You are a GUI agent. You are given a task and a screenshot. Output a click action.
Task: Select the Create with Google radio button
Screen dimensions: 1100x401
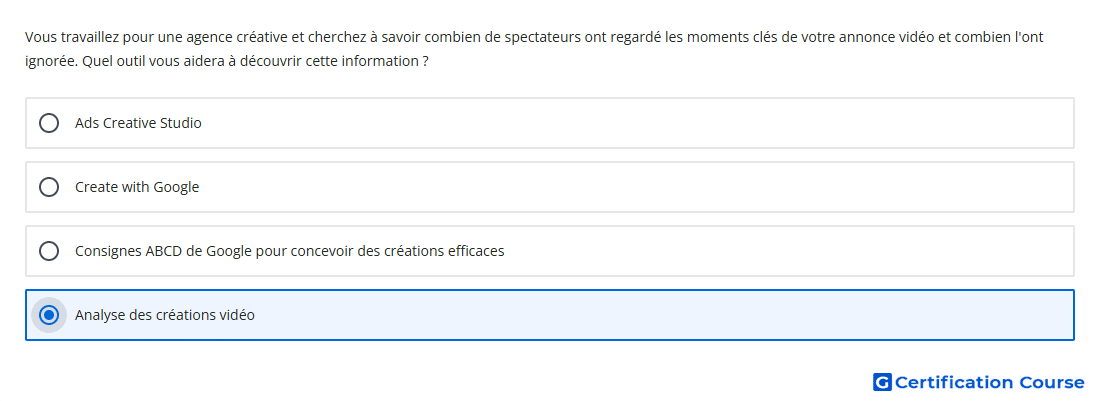(48, 187)
